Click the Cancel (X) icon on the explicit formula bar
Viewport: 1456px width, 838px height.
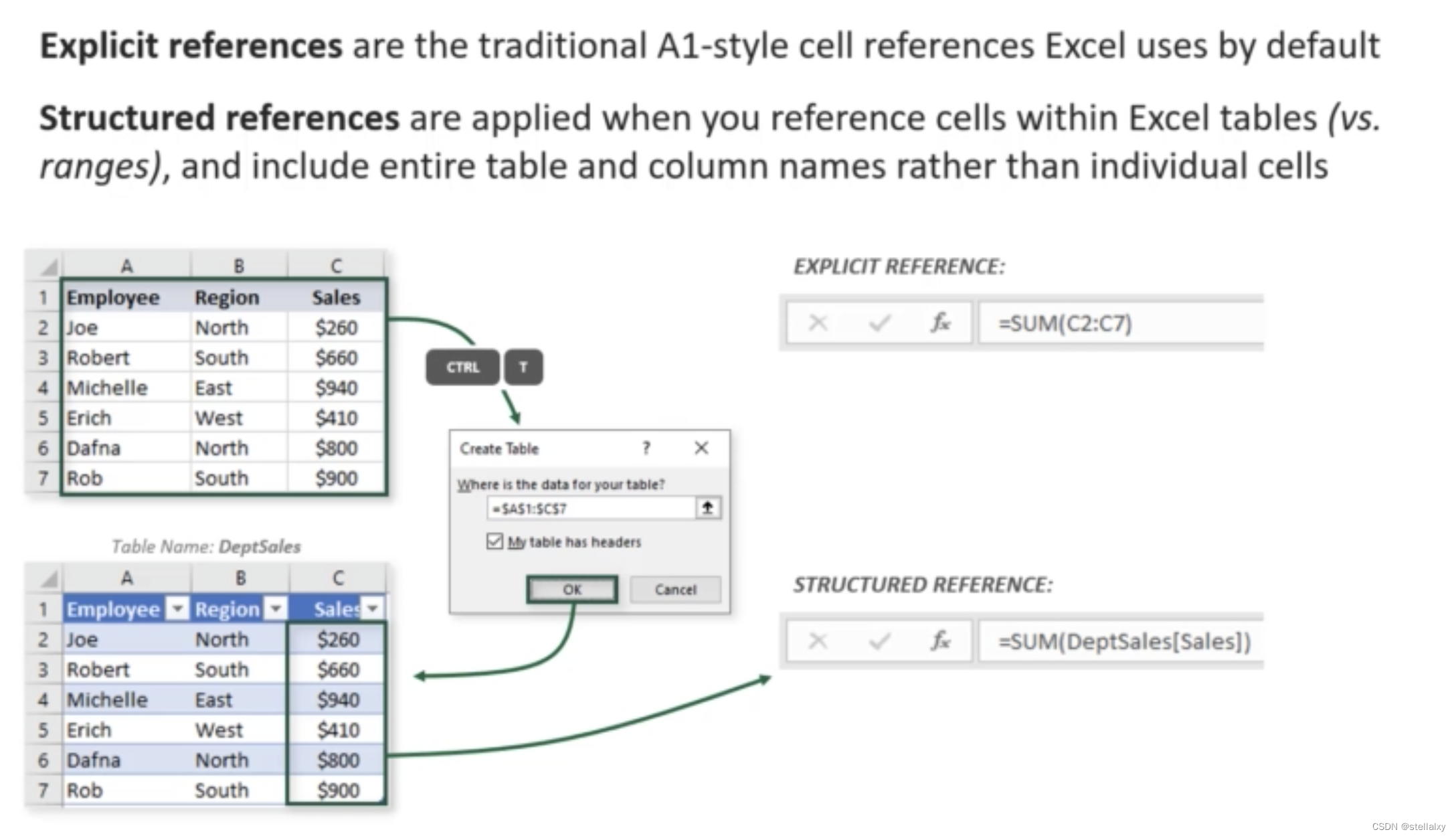click(818, 323)
